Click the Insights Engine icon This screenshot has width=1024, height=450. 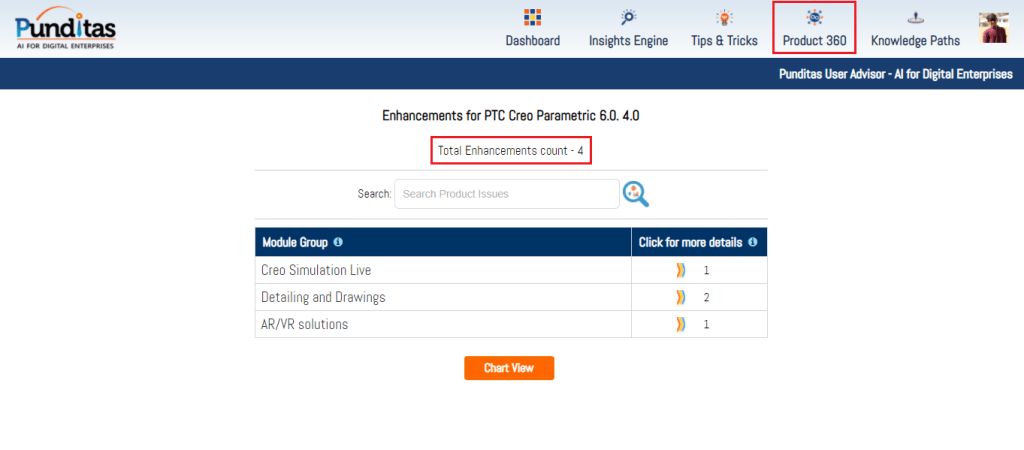(628, 18)
